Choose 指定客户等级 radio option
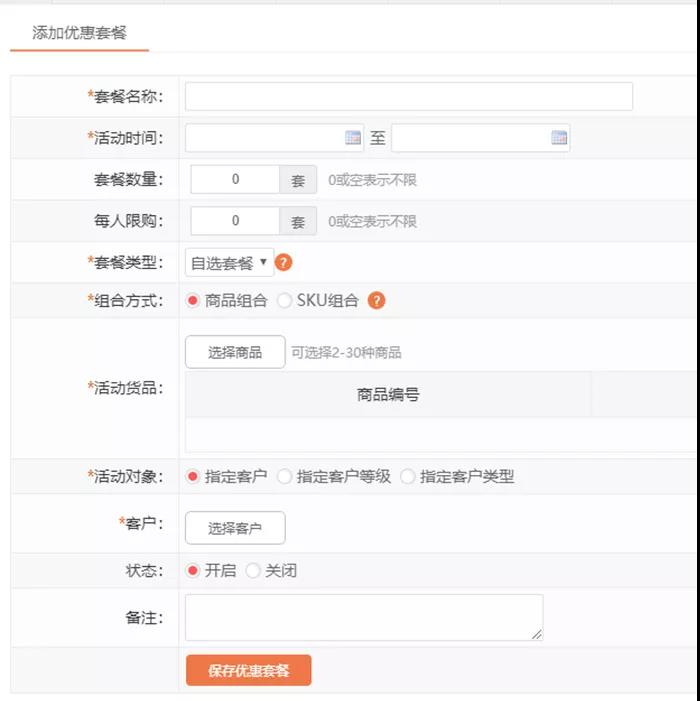 285,477
